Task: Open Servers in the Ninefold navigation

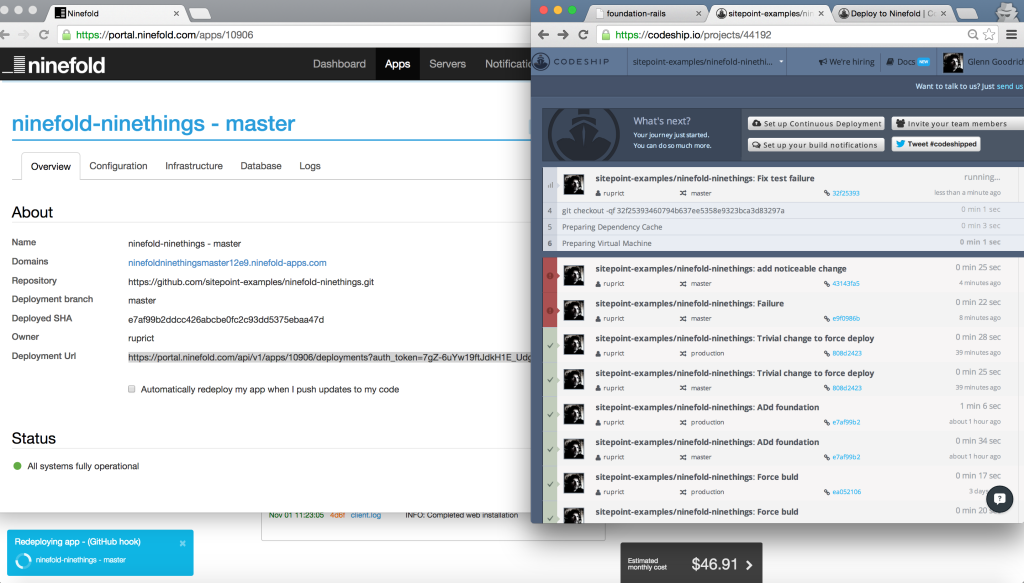Action: click(x=447, y=64)
